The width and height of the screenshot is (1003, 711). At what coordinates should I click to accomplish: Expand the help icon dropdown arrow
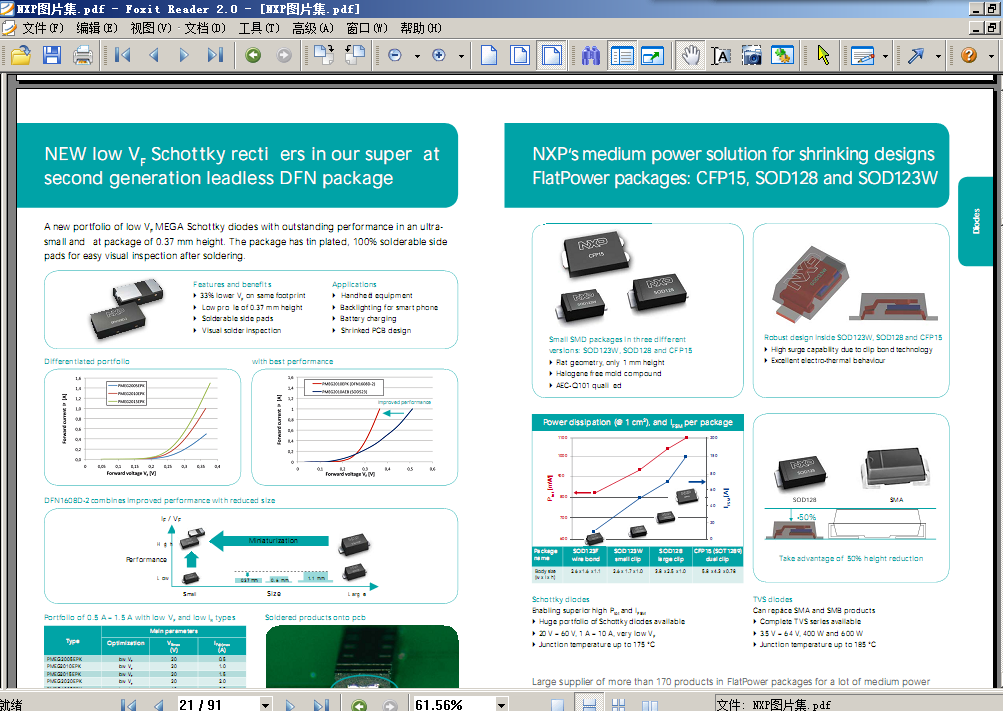coord(991,56)
